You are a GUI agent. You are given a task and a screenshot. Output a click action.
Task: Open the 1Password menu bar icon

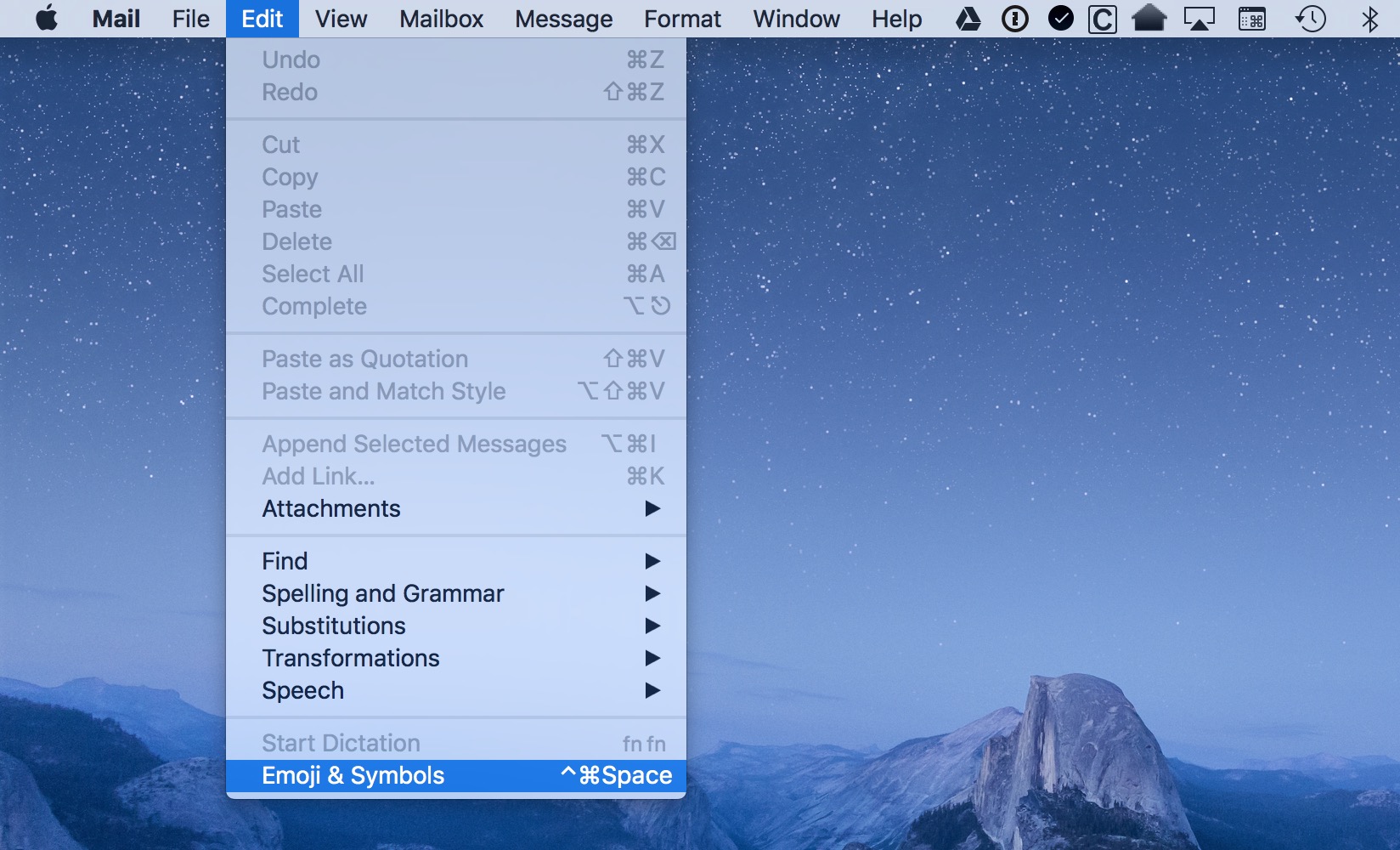[1014, 19]
